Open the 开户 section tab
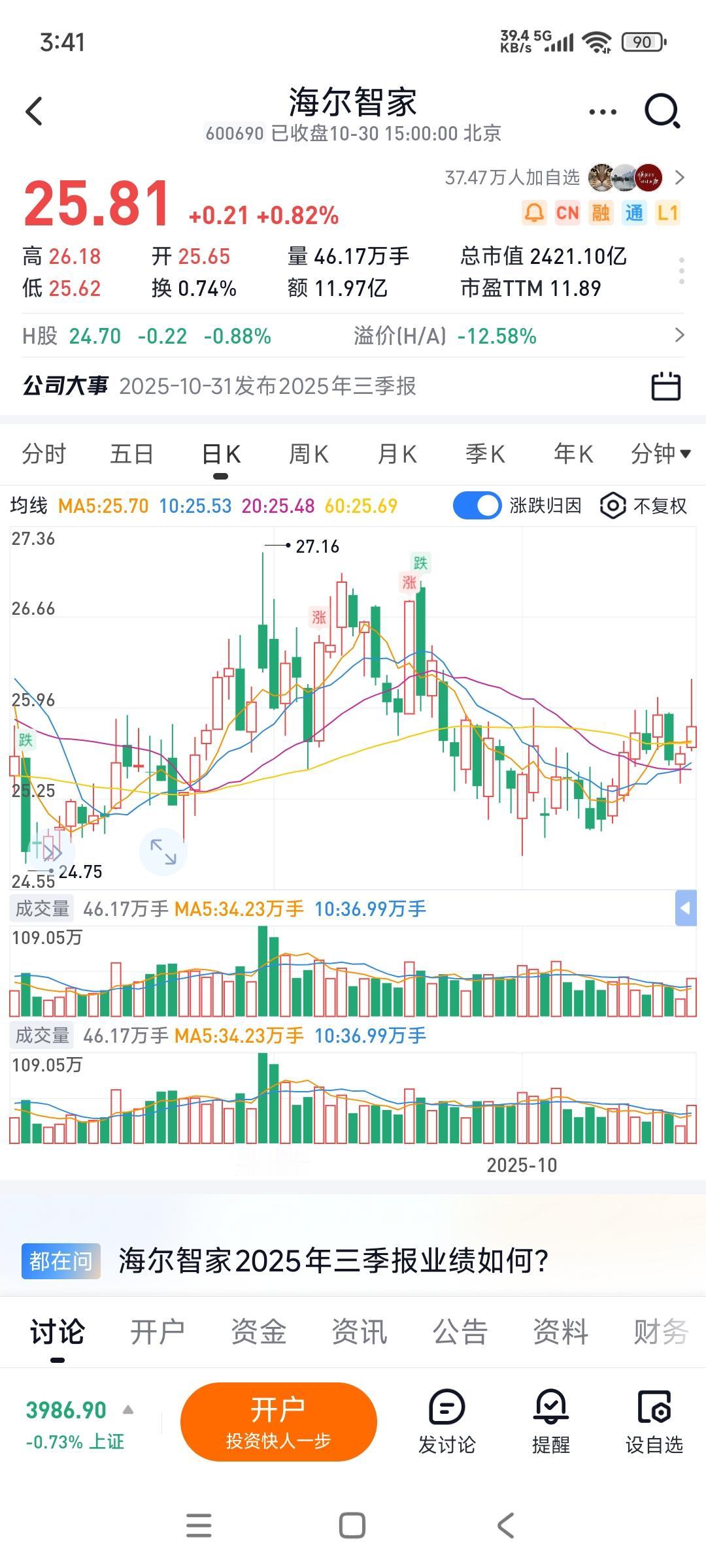The width and height of the screenshot is (706, 1568). (158, 1331)
